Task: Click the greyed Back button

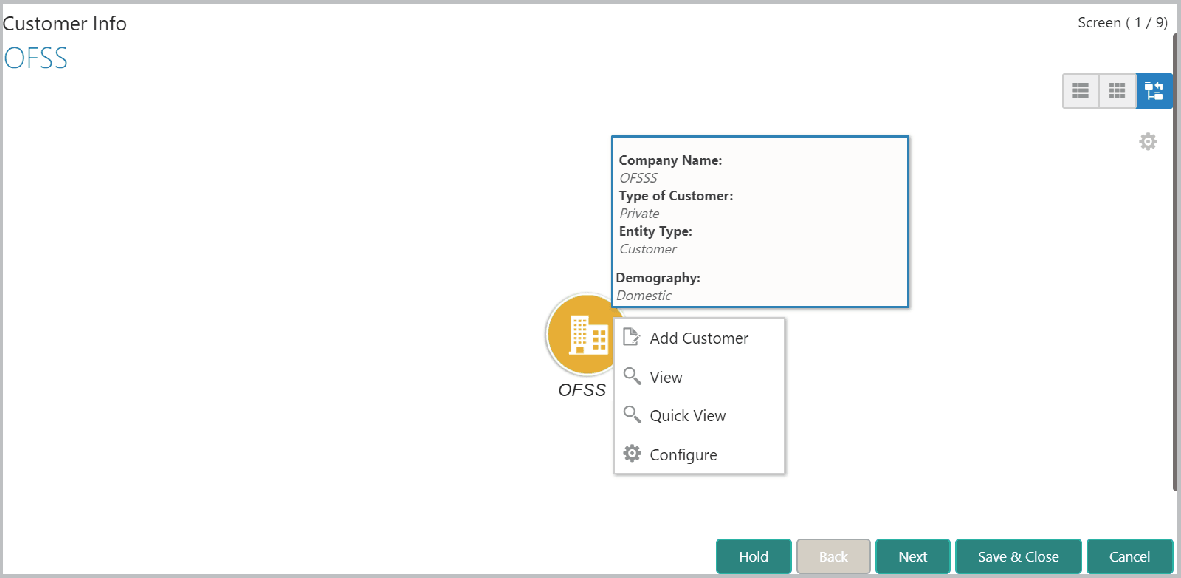Action: (x=833, y=557)
